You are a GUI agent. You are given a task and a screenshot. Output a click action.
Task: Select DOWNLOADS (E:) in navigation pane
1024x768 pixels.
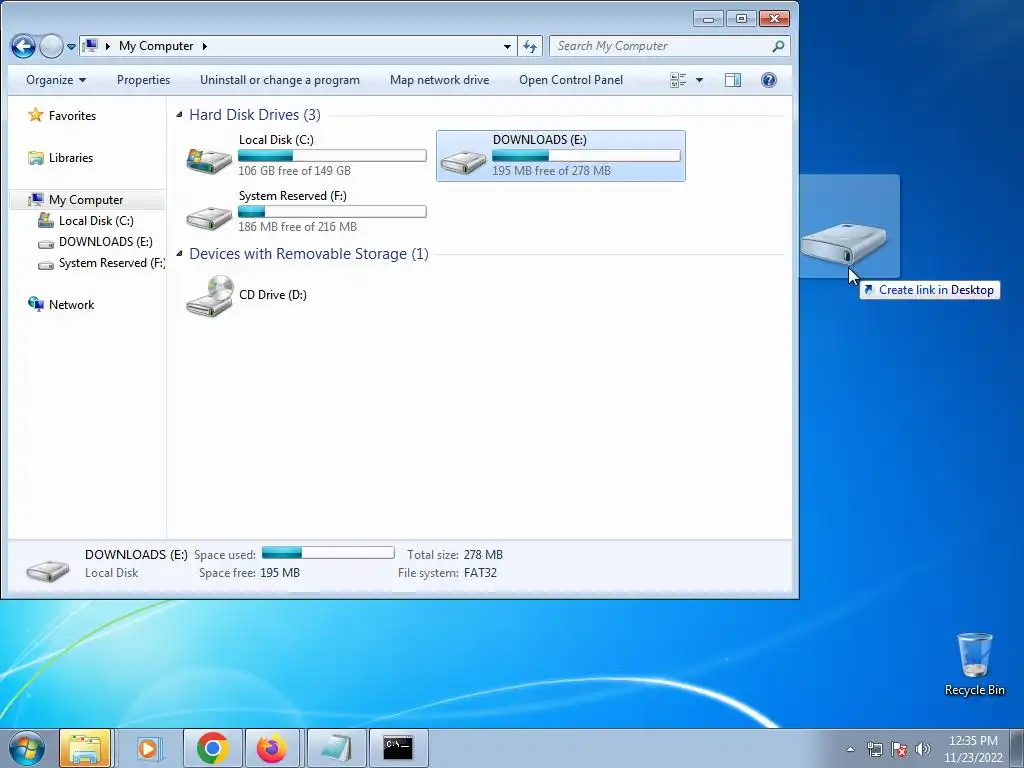[106, 242]
